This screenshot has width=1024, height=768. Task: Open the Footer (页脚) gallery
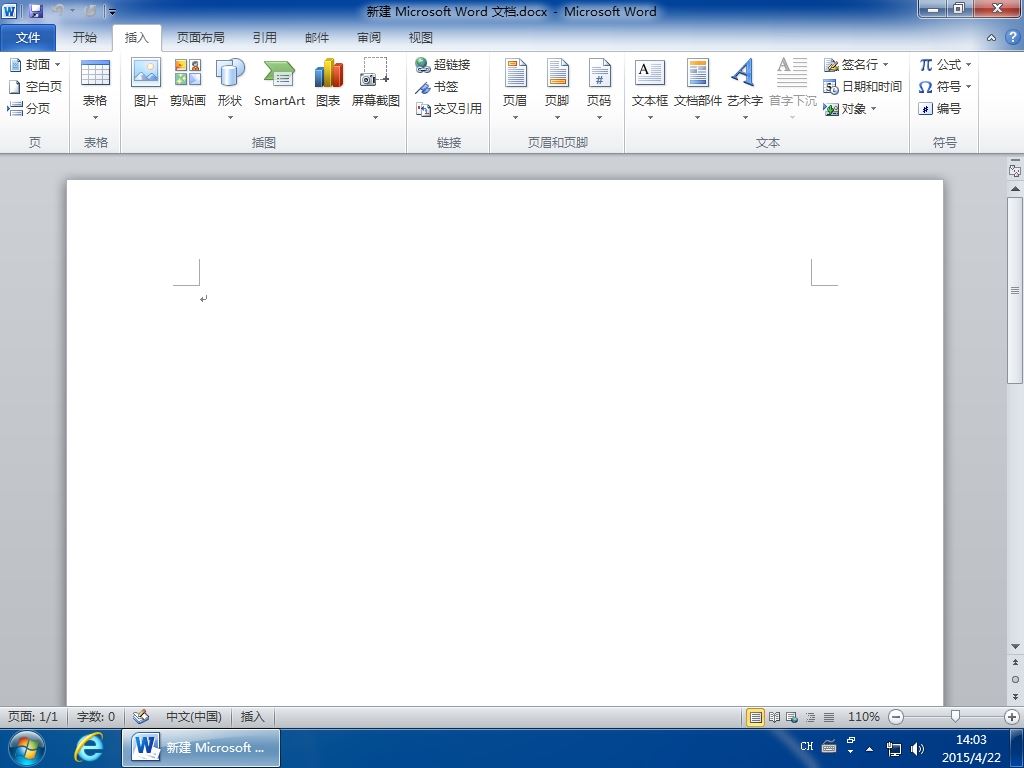click(557, 90)
